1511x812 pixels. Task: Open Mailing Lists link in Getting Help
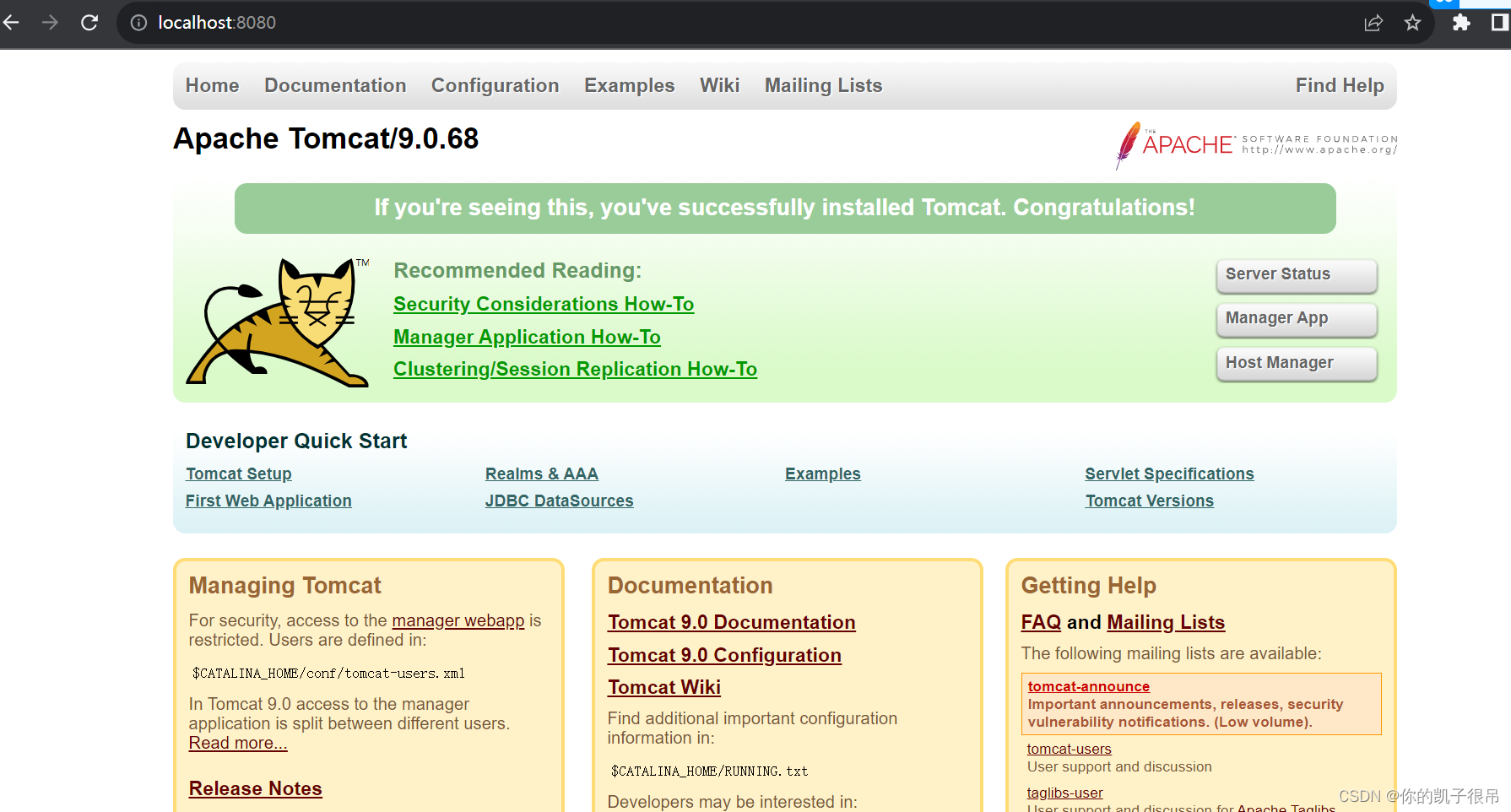point(1166,622)
